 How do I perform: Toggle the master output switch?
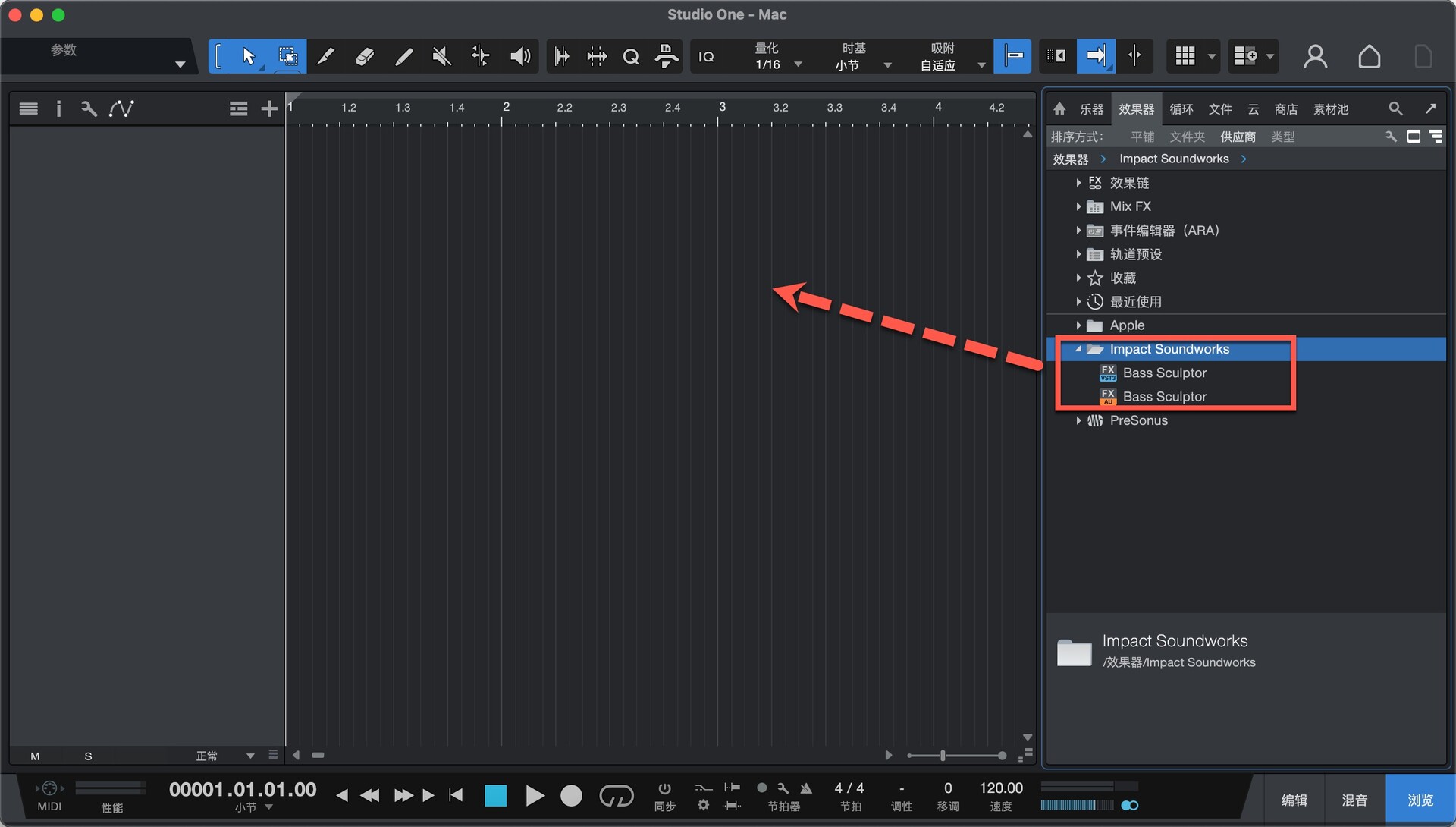(1130, 805)
